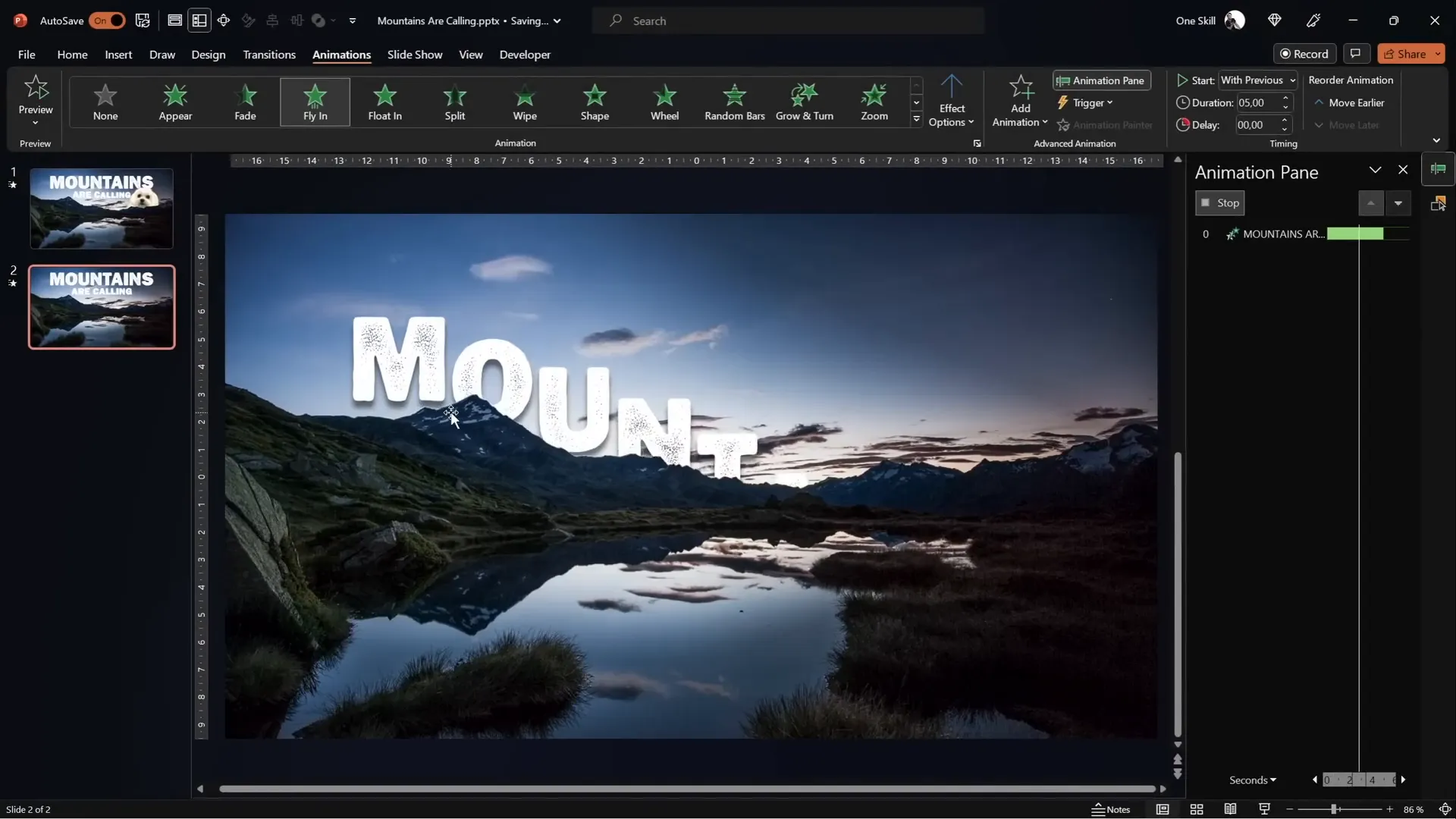Open the Developer tab
This screenshot has height=819, width=1456.
[525, 55]
